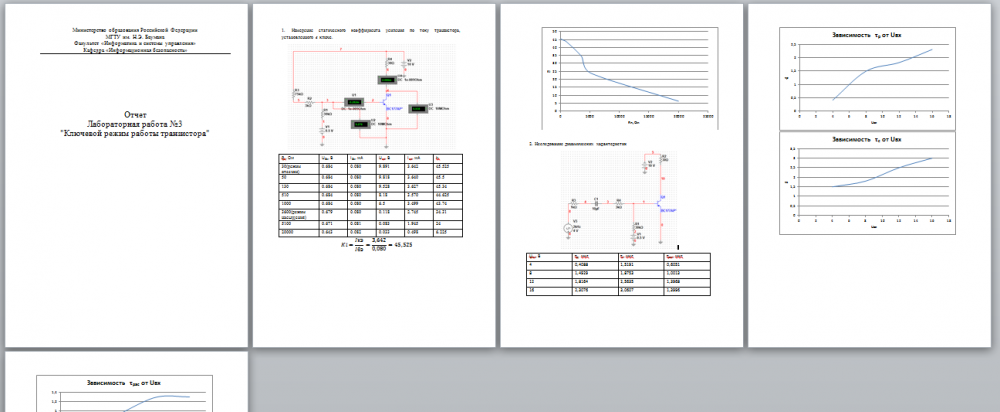Click the K1 formula equal to 45,525
This screenshot has width=1000, height=412.
coord(378,246)
